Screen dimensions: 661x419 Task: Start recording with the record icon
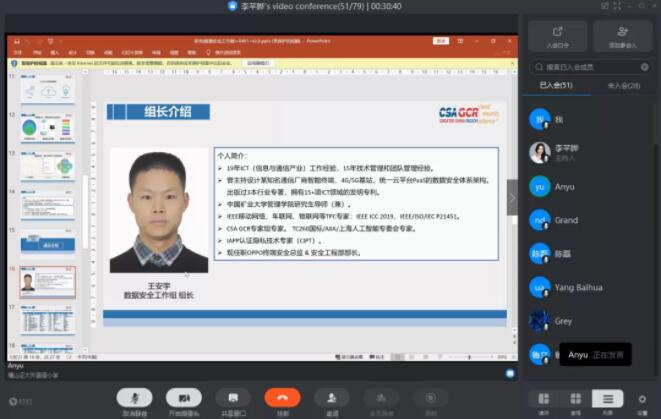430,398
